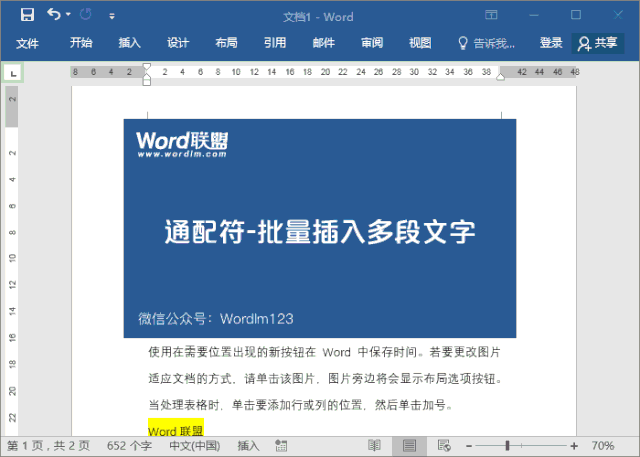The height and width of the screenshot is (457, 640).
Task: Click the Redo/Repeat icon
Action: coord(86,15)
